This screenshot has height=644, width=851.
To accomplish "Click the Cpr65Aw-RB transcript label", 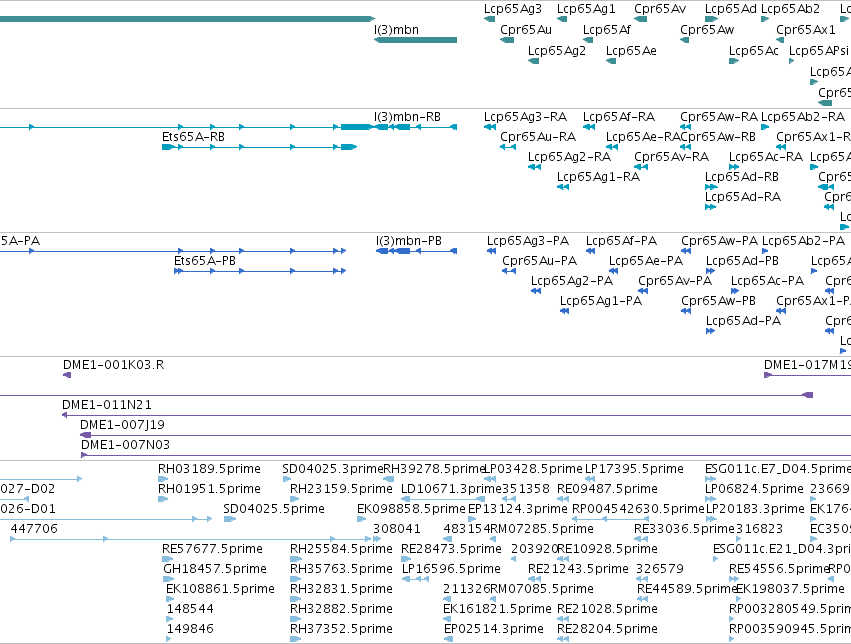I will pyautogui.click(x=717, y=137).
